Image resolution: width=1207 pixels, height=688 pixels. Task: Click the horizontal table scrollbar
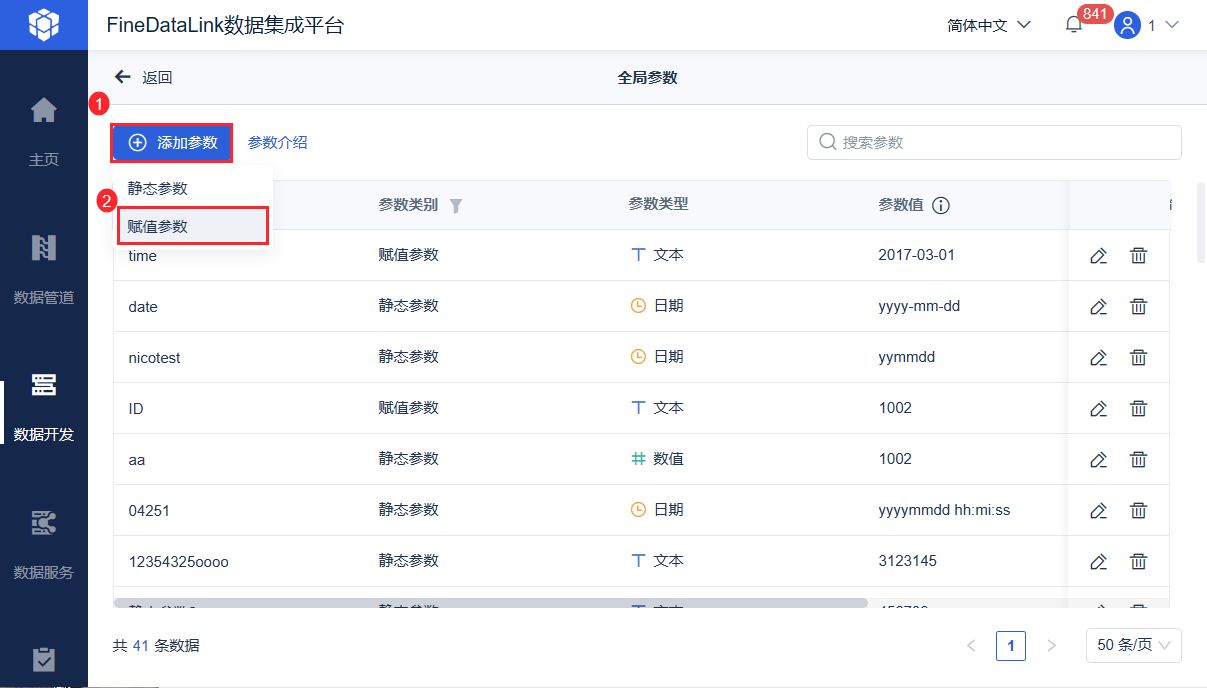pyautogui.click(x=490, y=603)
